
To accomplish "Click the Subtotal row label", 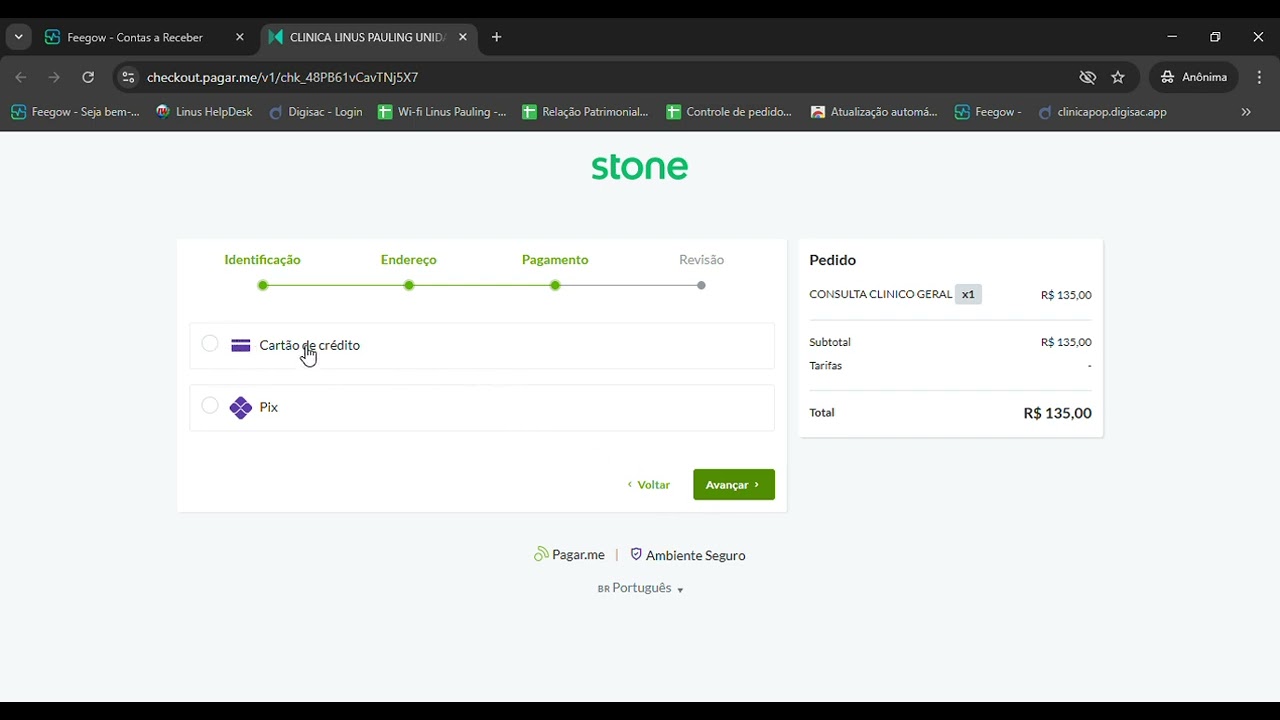I will click(830, 342).
